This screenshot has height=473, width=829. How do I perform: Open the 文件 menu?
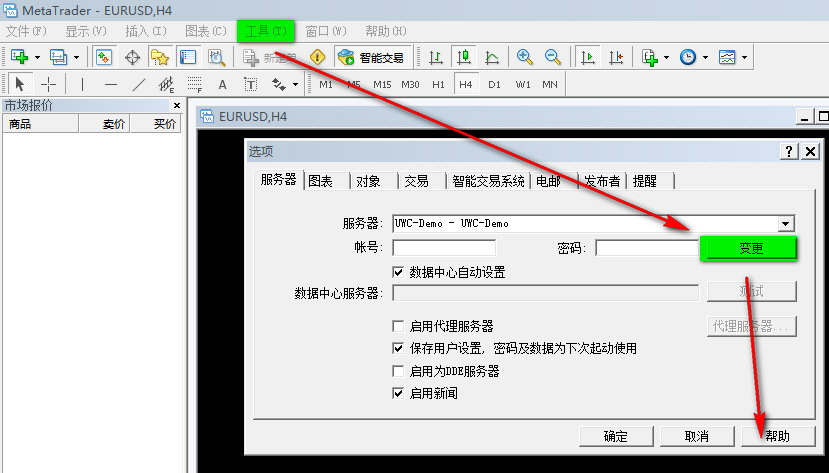[x=26, y=31]
